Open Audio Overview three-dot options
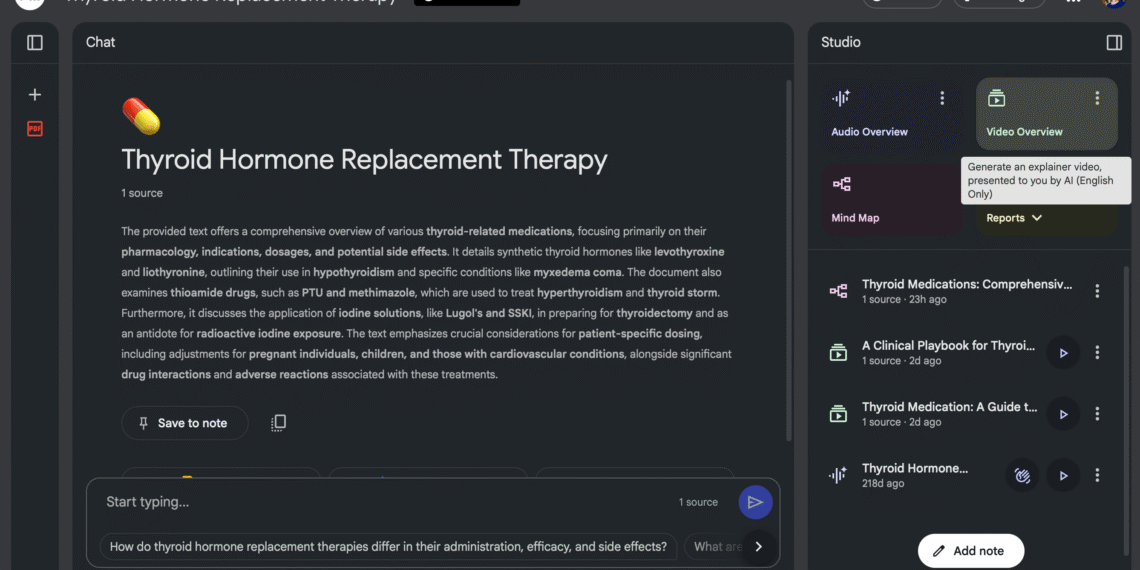Screen dimensions: 1140x570 pos(942,98)
